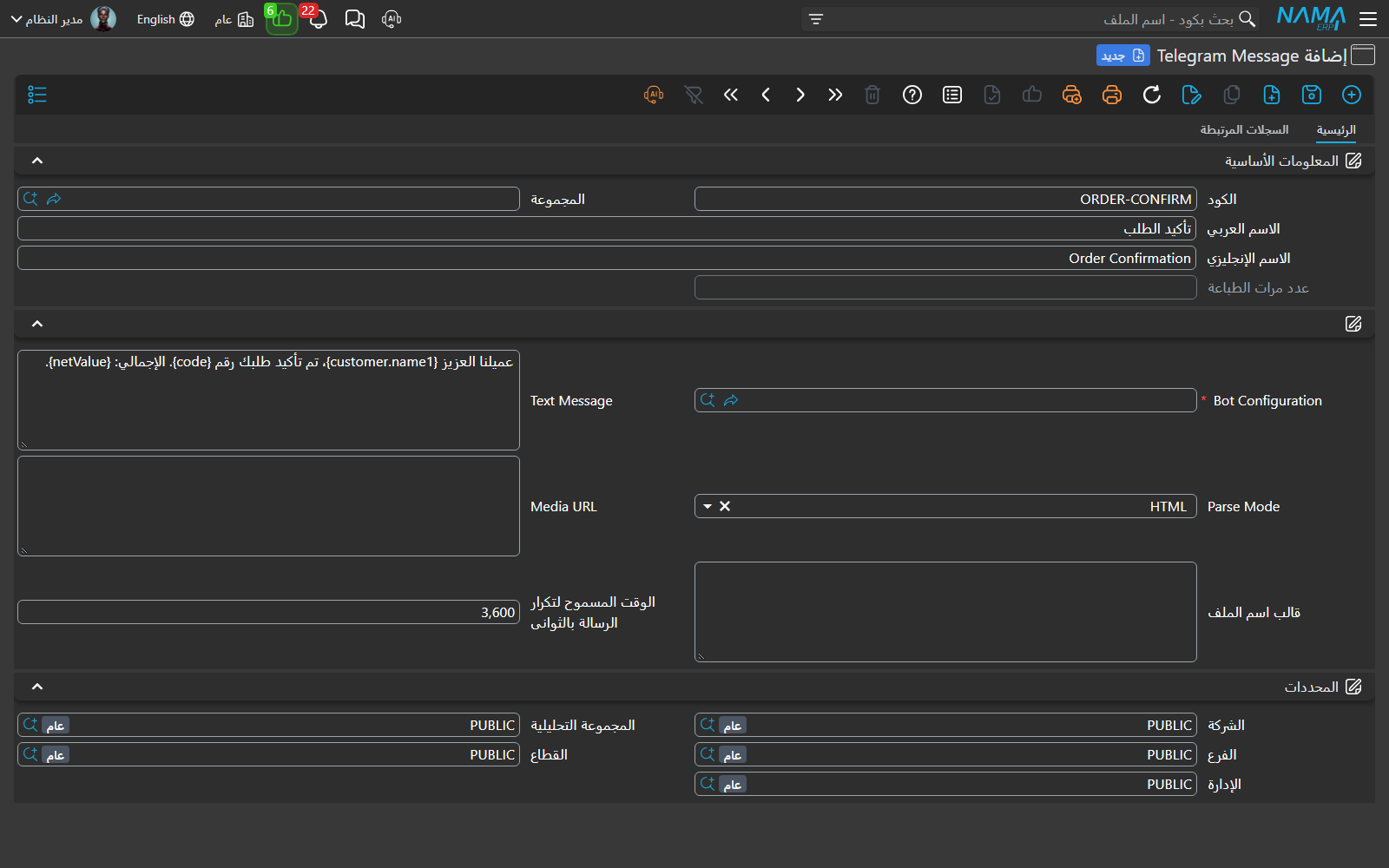Click the edit-document pencil toolbar icon
The width and height of the screenshot is (1389, 868).
coord(1192,95)
